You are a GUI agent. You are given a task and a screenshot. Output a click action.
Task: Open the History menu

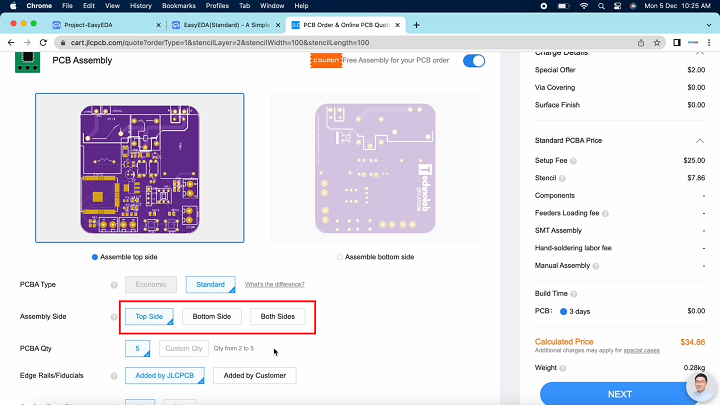click(x=141, y=6)
